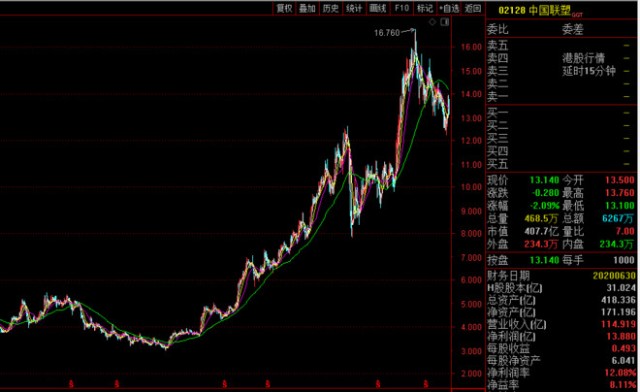Click the 标记 mark button
This screenshot has height=392, width=640.
[424, 8]
